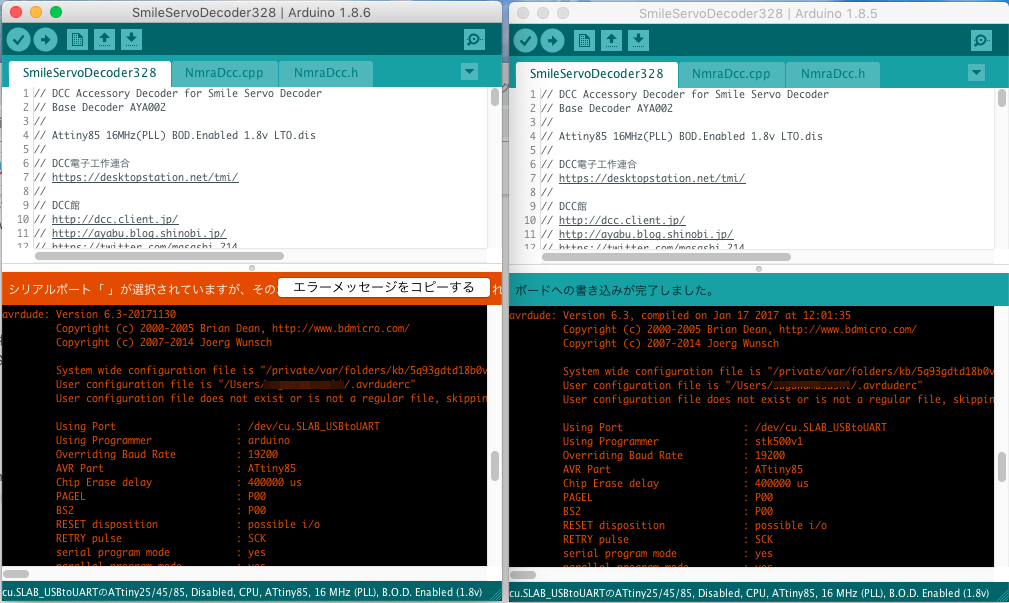Open desktopstation.net/tmi link in 1.8.6 editor
The height and width of the screenshot is (603, 1009).
click(x=145, y=178)
